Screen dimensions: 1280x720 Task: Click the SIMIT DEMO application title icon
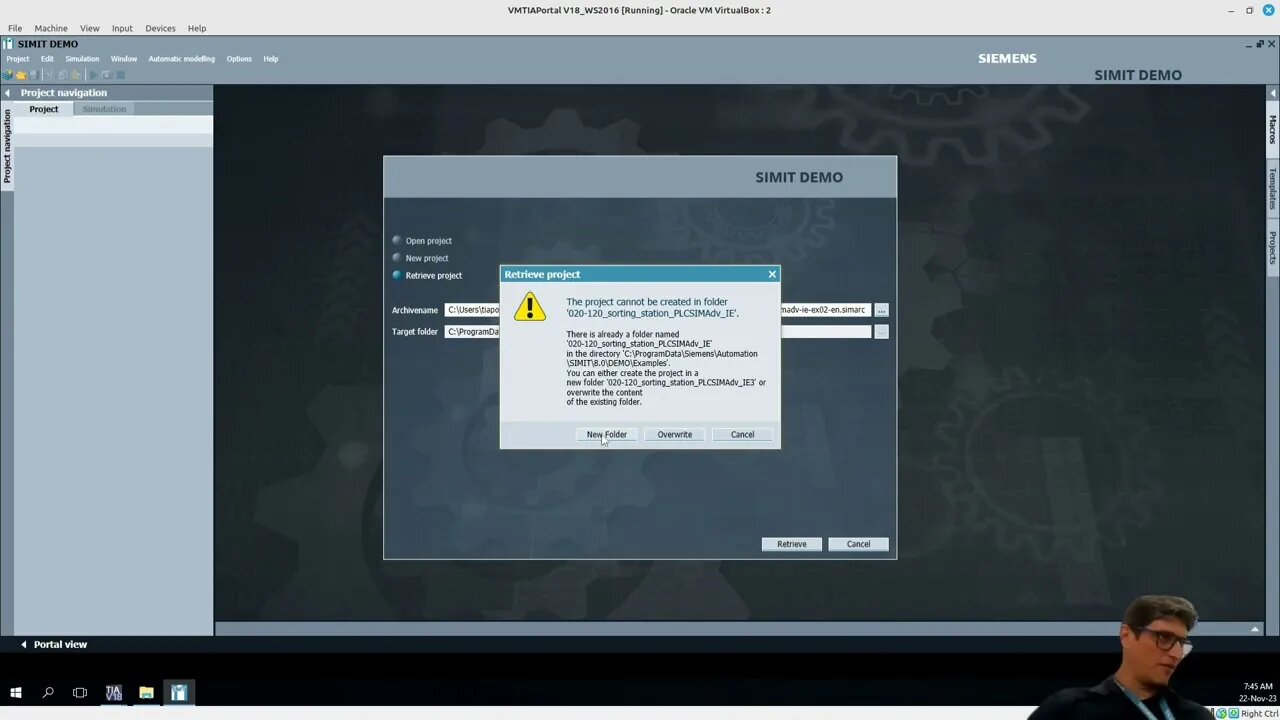click(8, 44)
